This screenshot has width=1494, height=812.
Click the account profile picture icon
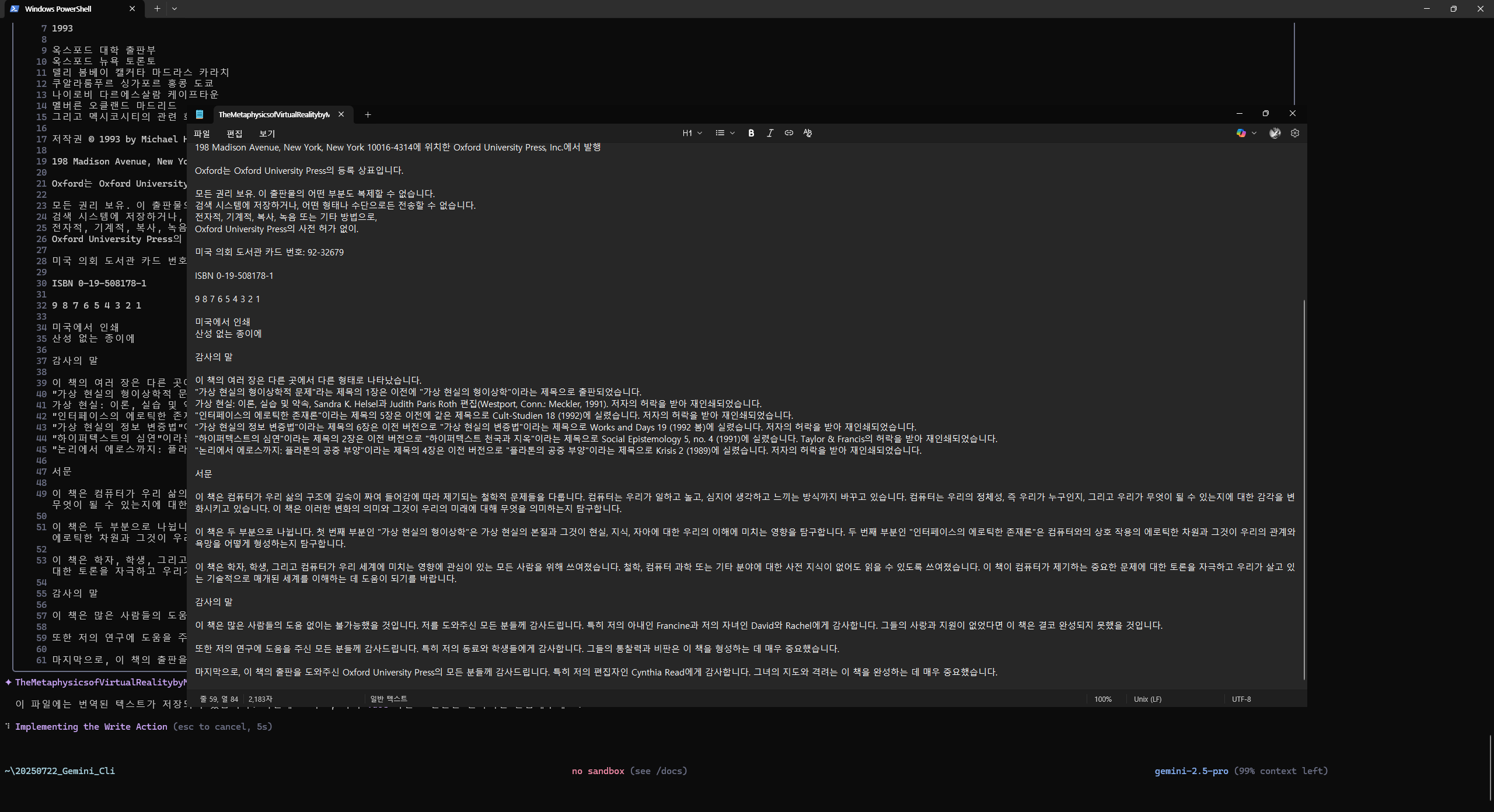(1275, 133)
